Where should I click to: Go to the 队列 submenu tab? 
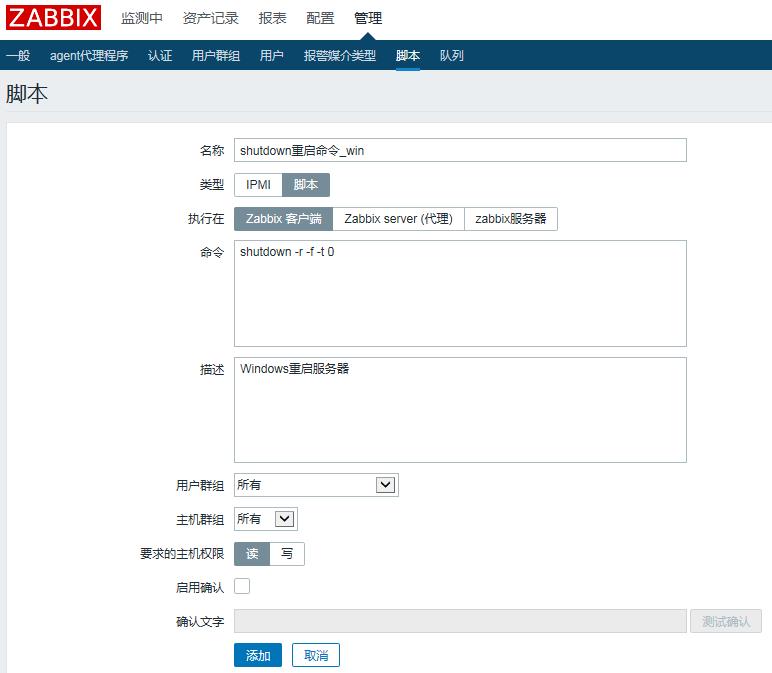(451, 56)
